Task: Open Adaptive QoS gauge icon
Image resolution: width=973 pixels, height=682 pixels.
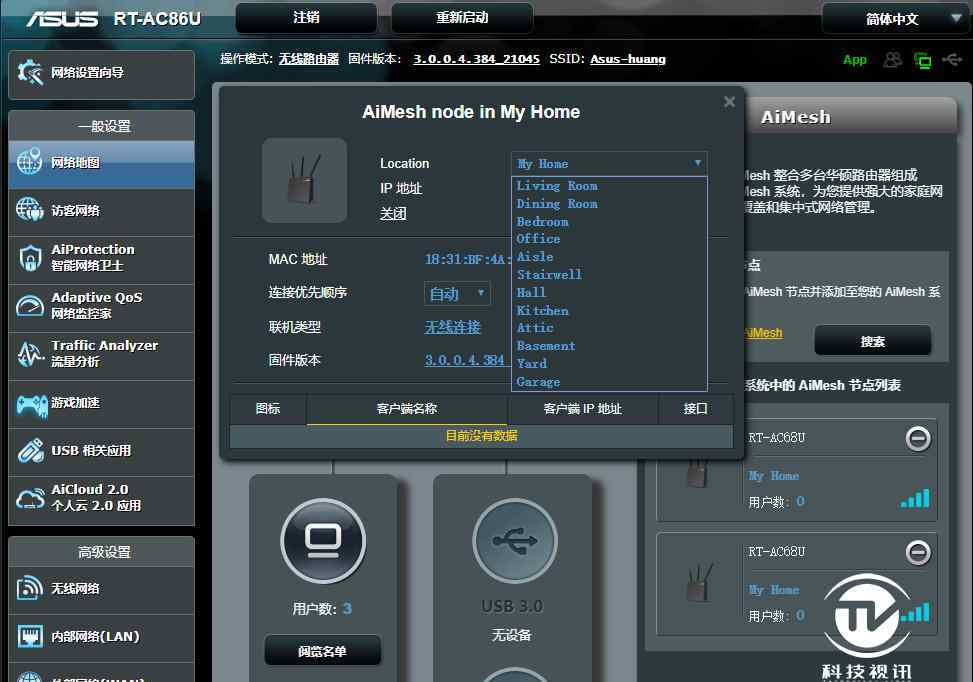Action: click(x=29, y=305)
